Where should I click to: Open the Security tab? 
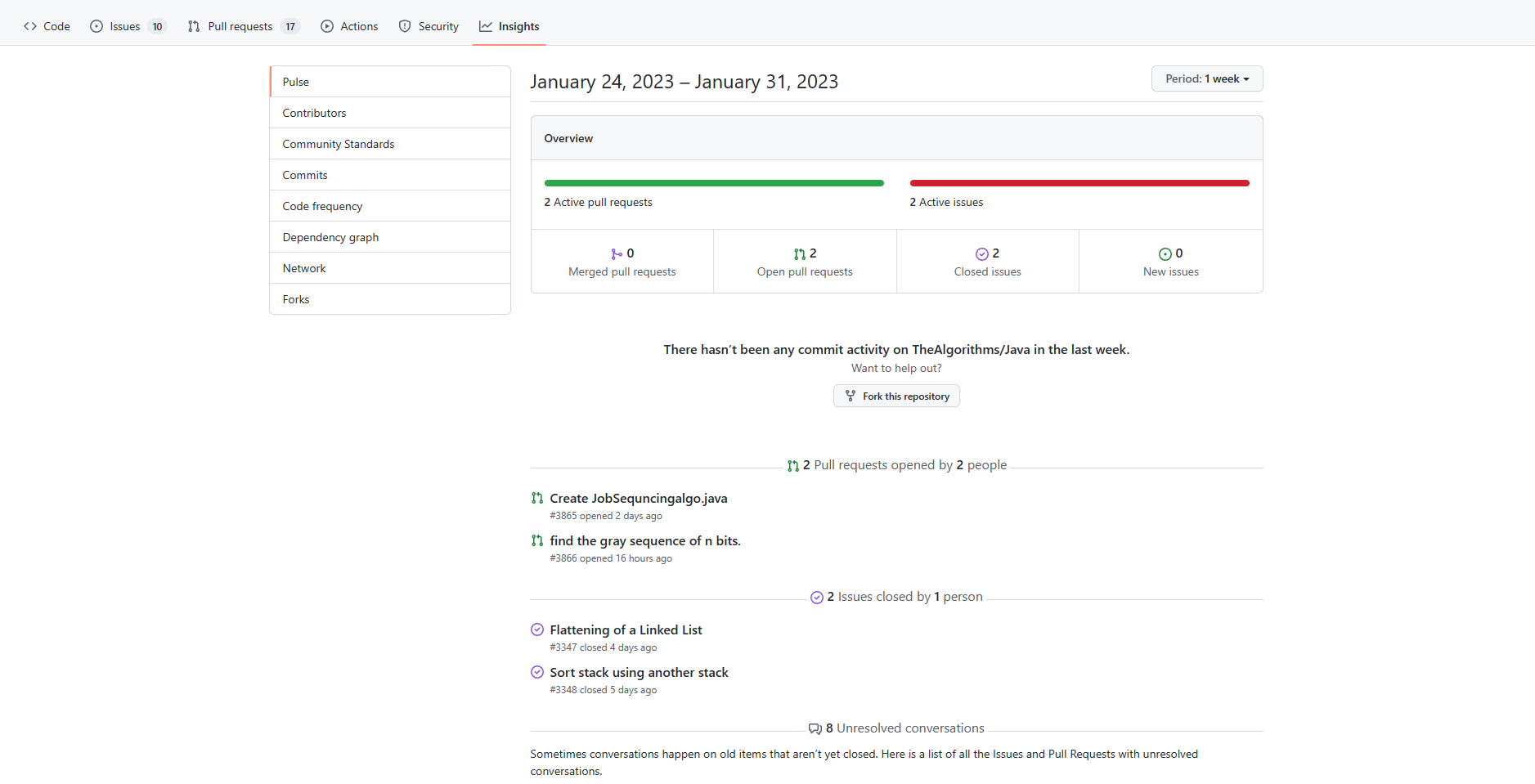pyautogui.click(x=429, y=26)
